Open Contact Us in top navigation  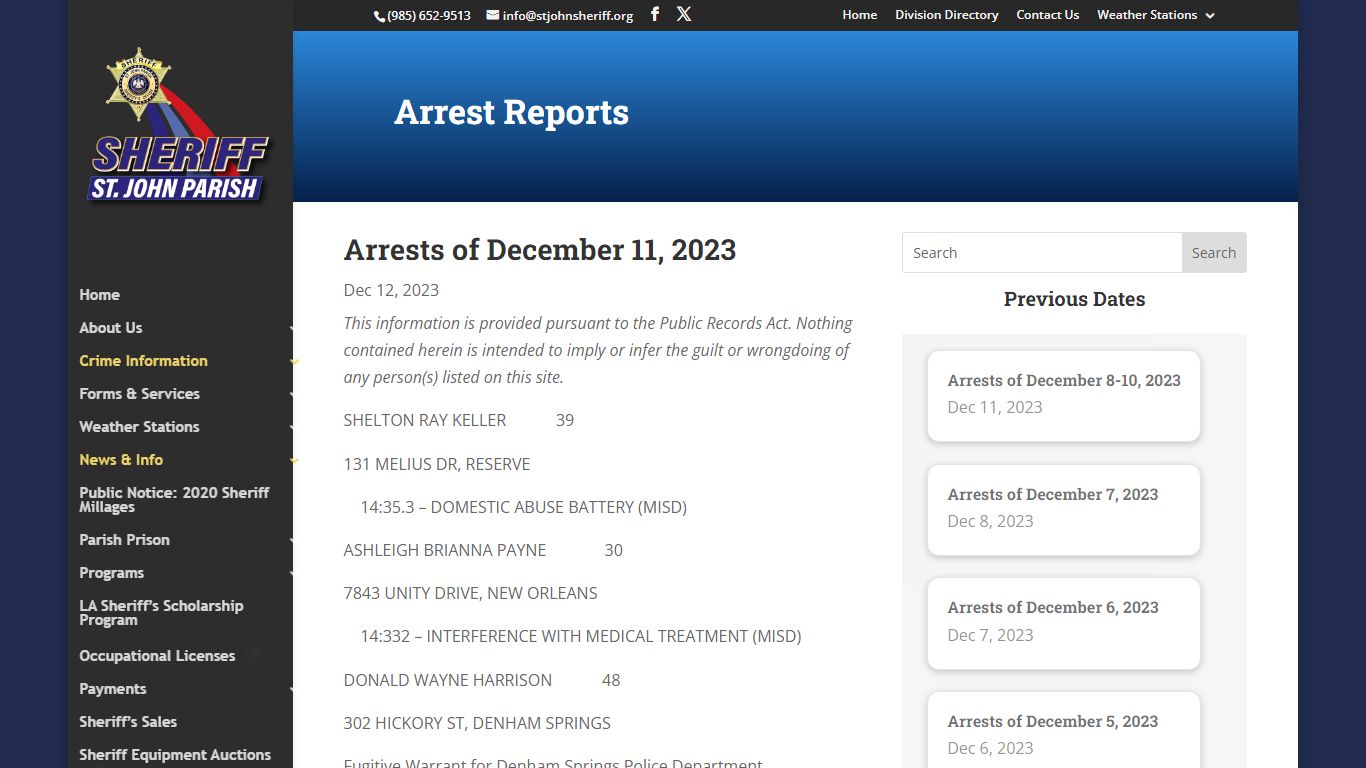pos(1047,15)
